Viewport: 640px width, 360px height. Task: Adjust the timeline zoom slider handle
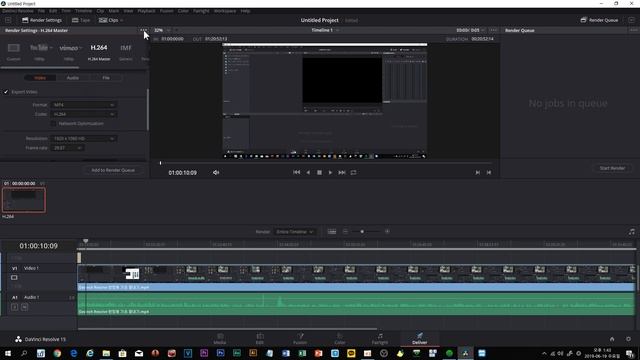362,231
